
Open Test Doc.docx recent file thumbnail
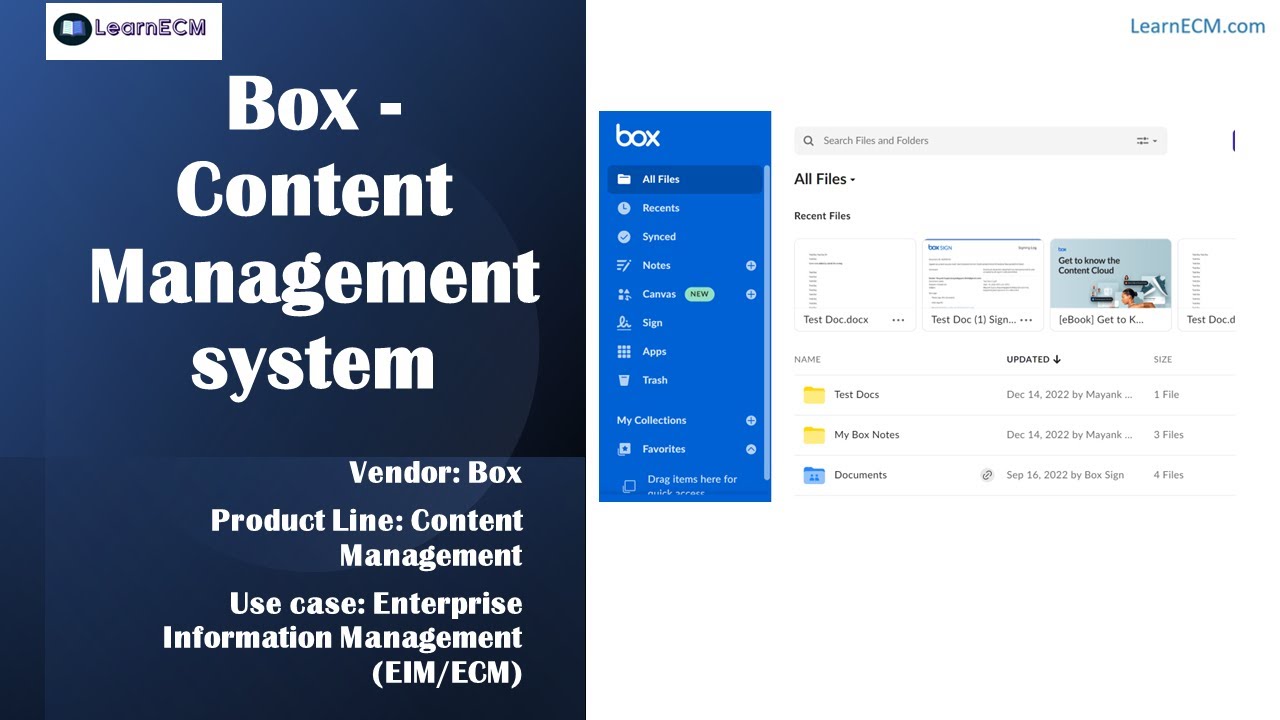(855, 273)
